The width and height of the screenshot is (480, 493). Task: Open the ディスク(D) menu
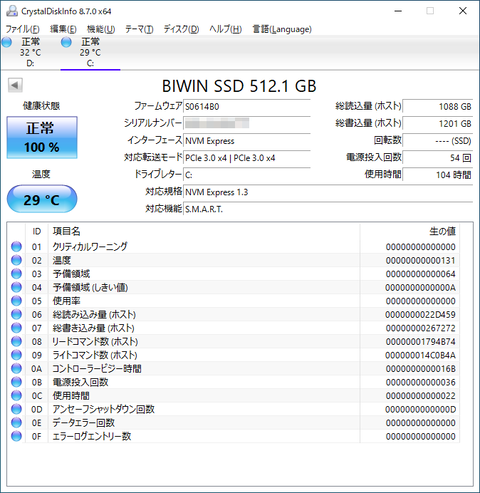(181, 29)
